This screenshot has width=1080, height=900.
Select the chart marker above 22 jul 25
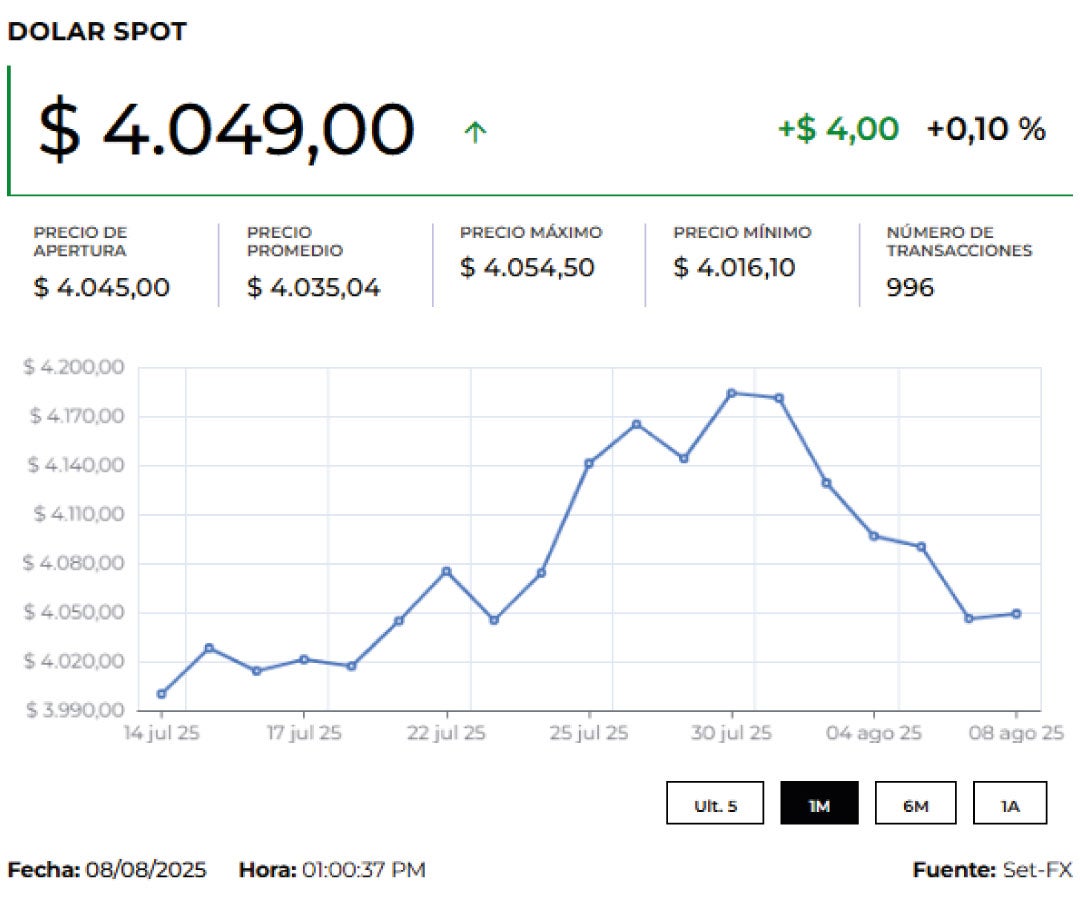pyautogui.click(x=446, y=571)
